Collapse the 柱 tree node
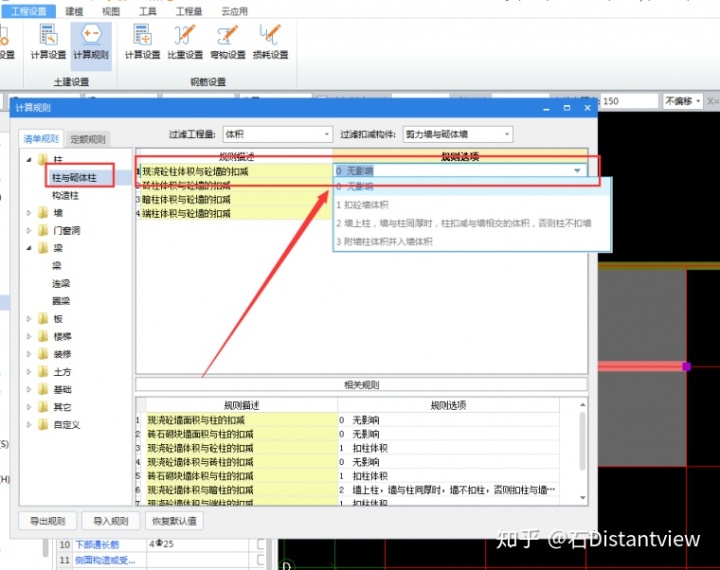 29,160
